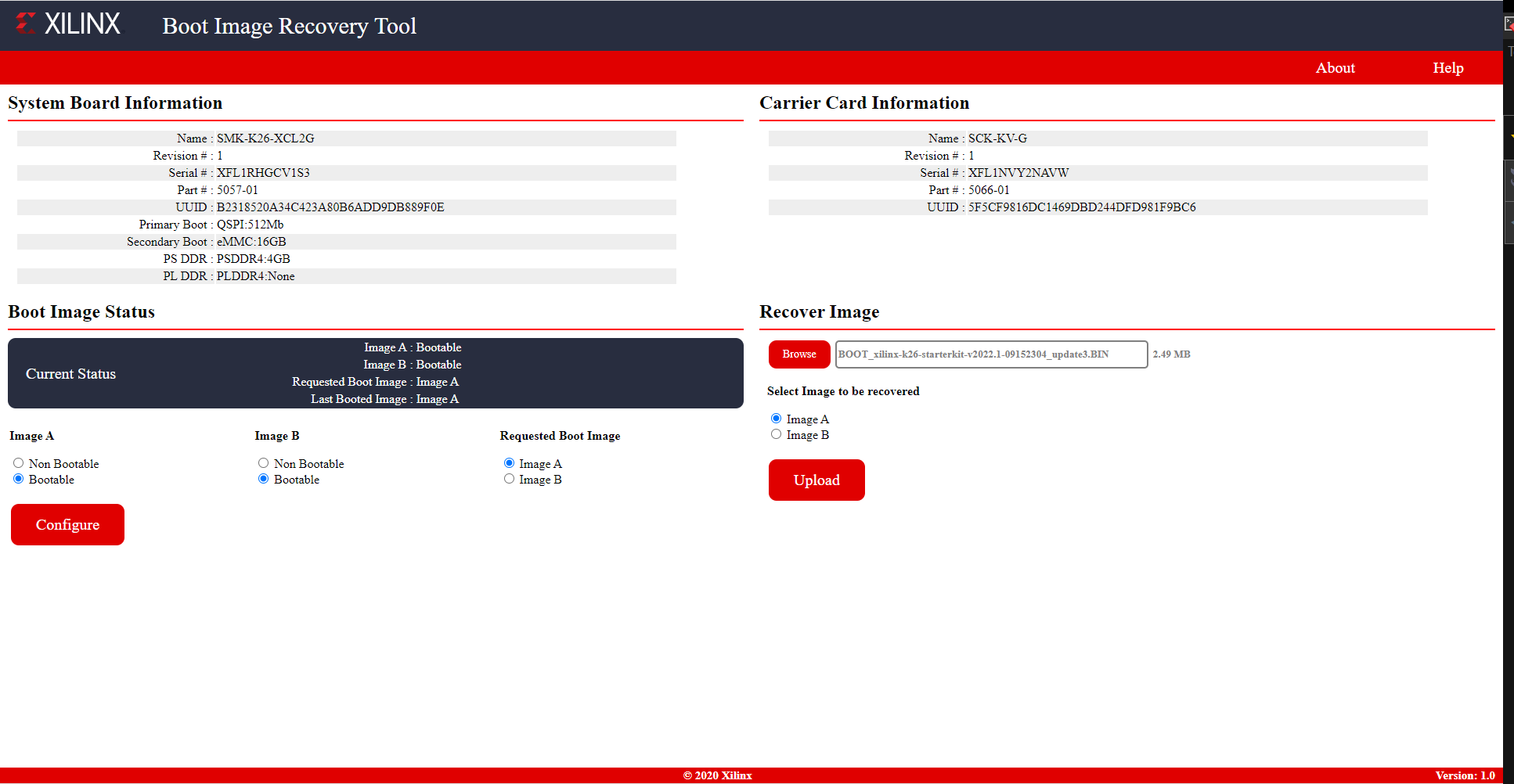Screen dimensions: 1514x784
Task: Click the Boot Image Recovery Tool title
Action: [289, 26]
